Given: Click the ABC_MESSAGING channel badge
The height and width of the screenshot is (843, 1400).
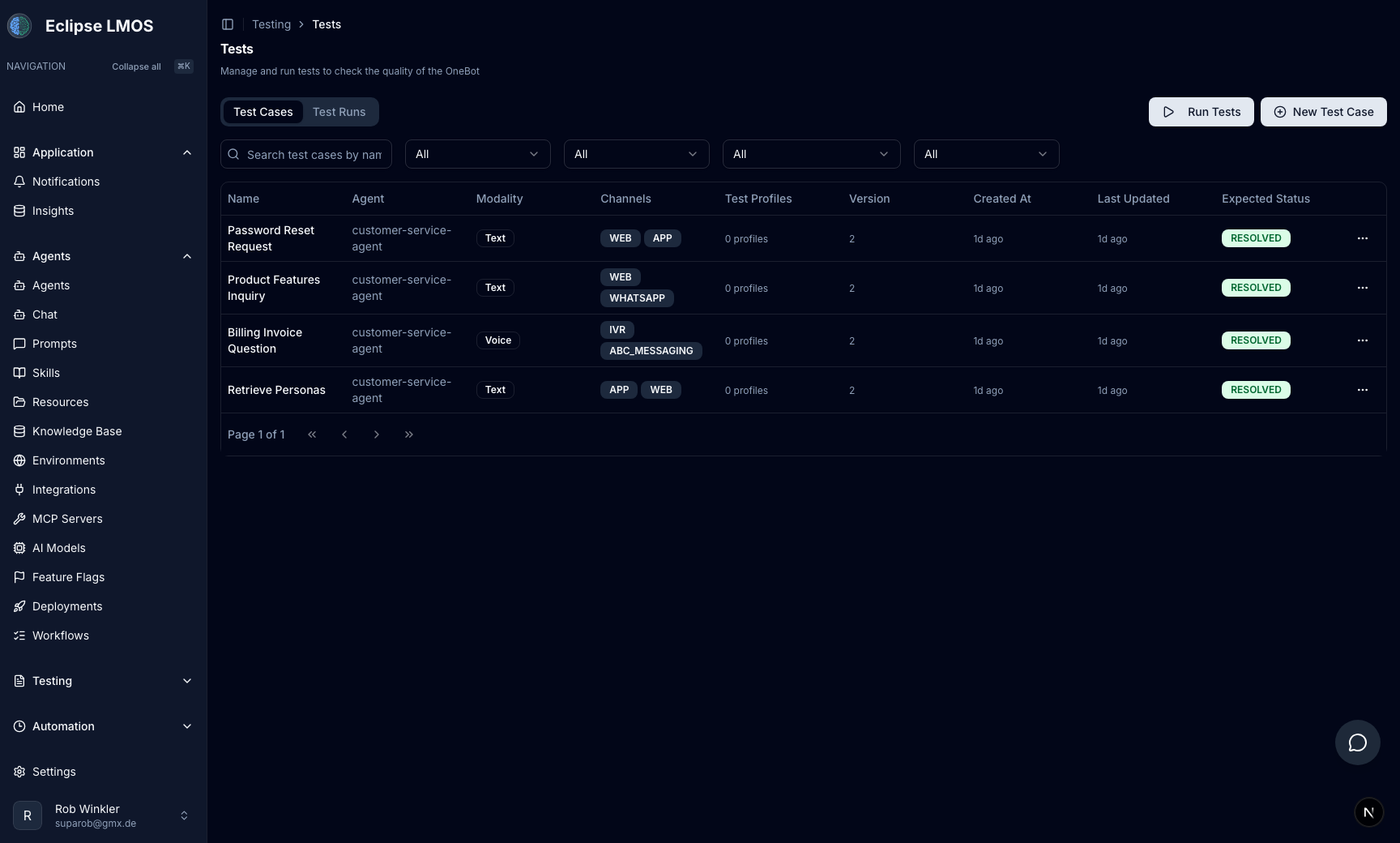Looking at the screenshot, I should (651, 351).
